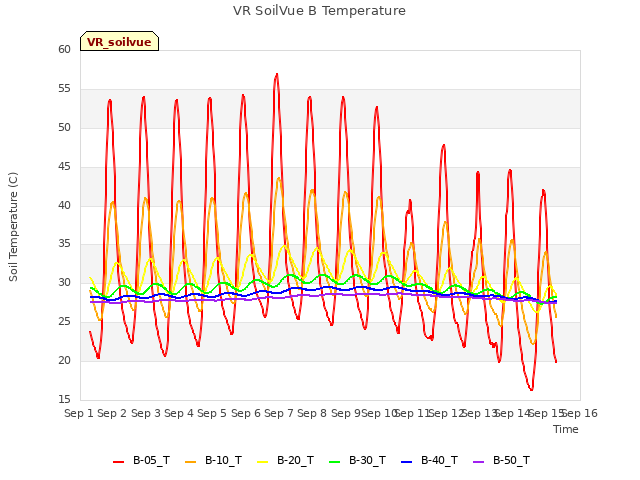Click the 20 y-axis tick label
640x480 pixels.
pyautogui.click(x=64, y=360)
